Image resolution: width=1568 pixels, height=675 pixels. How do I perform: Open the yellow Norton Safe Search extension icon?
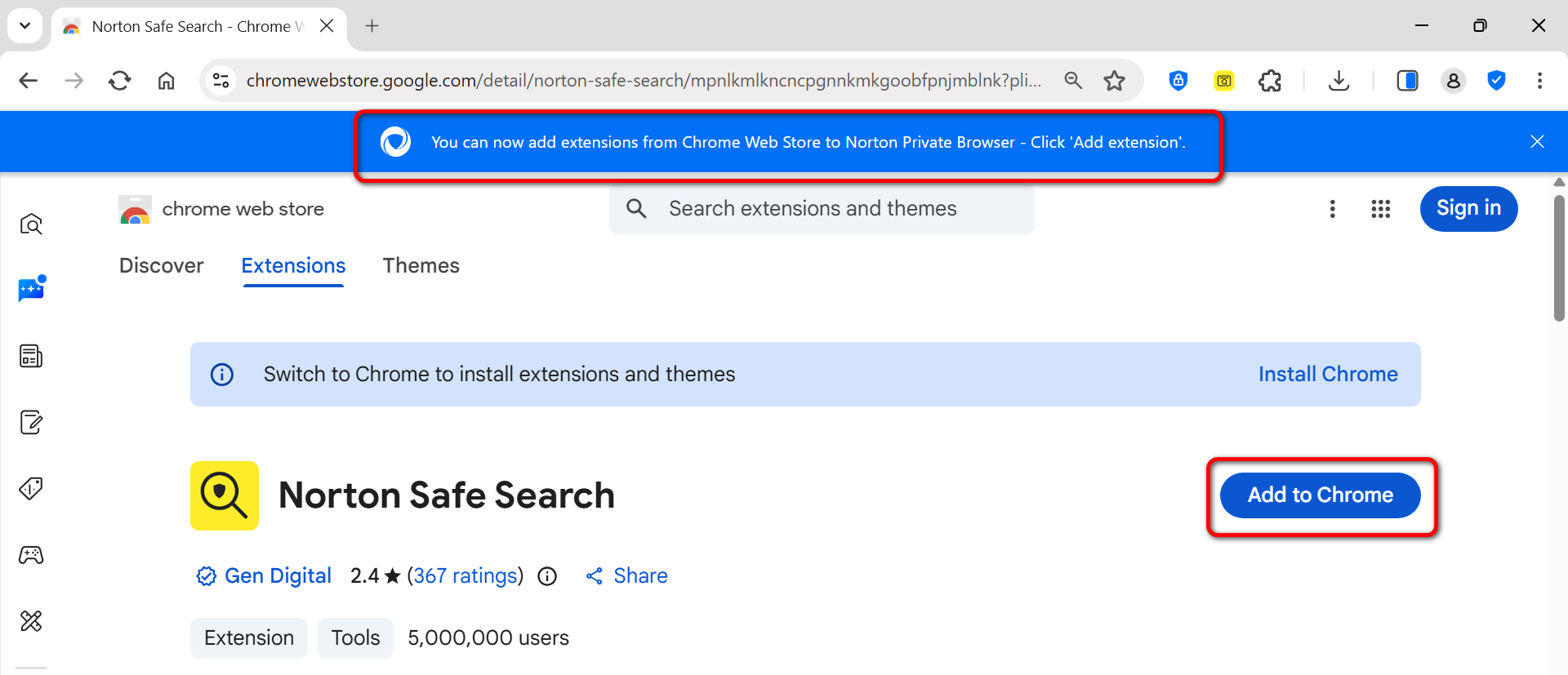click(x=1223, y=81)
